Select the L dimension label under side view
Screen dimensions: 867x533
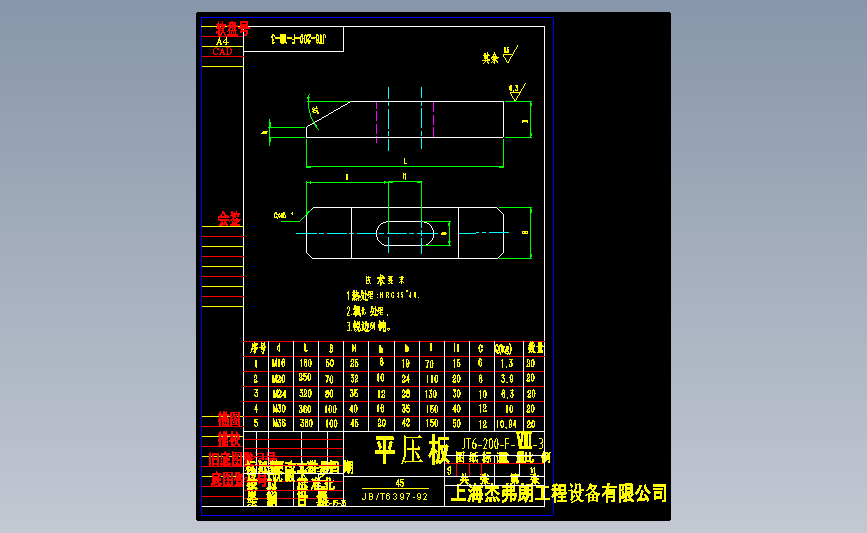tap(405, 161)
